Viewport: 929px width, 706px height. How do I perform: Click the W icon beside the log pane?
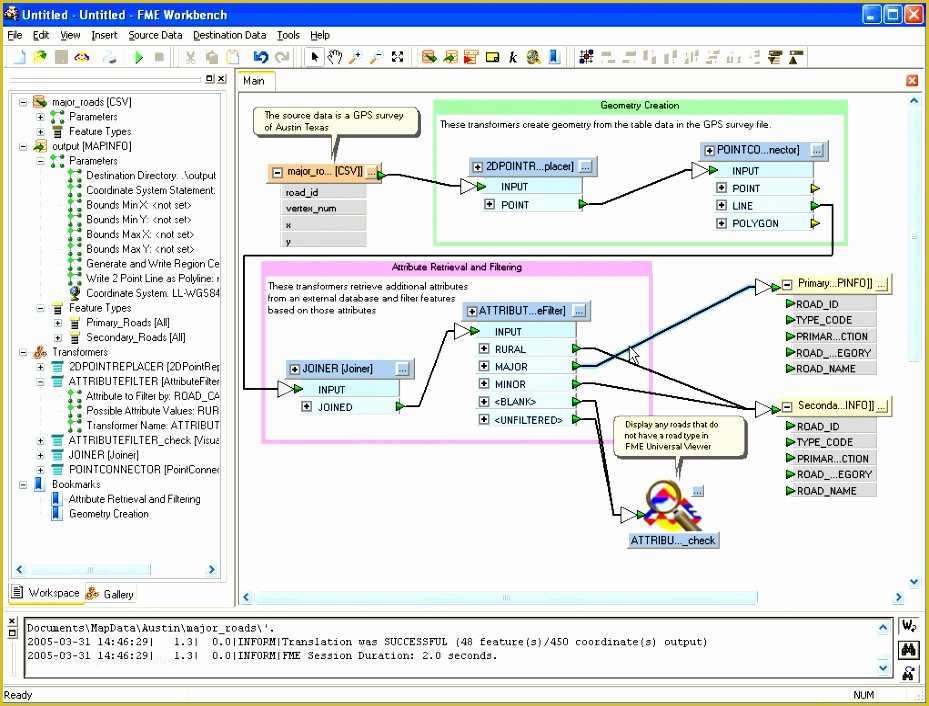[909, 626]
